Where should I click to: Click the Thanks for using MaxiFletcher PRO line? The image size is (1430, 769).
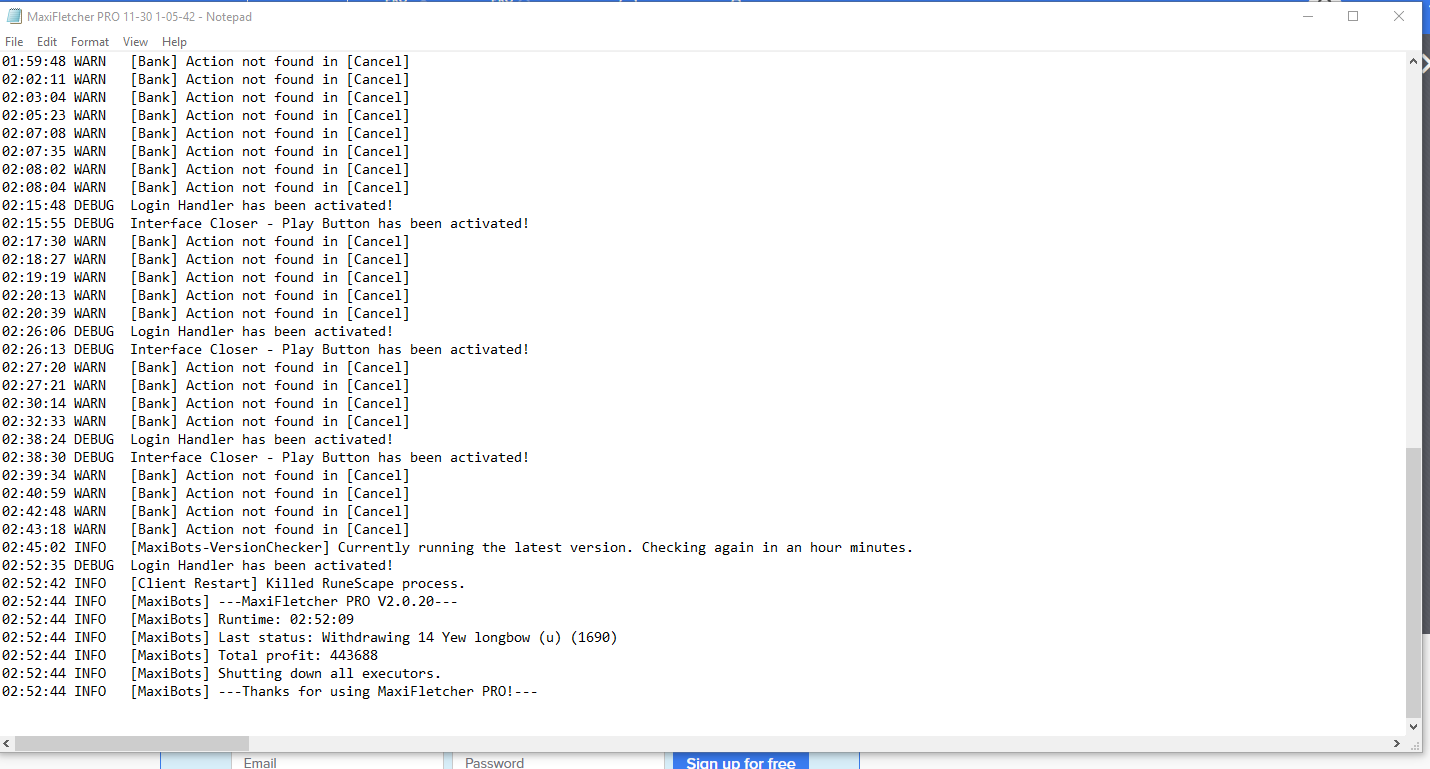click(x=270, y=691)
